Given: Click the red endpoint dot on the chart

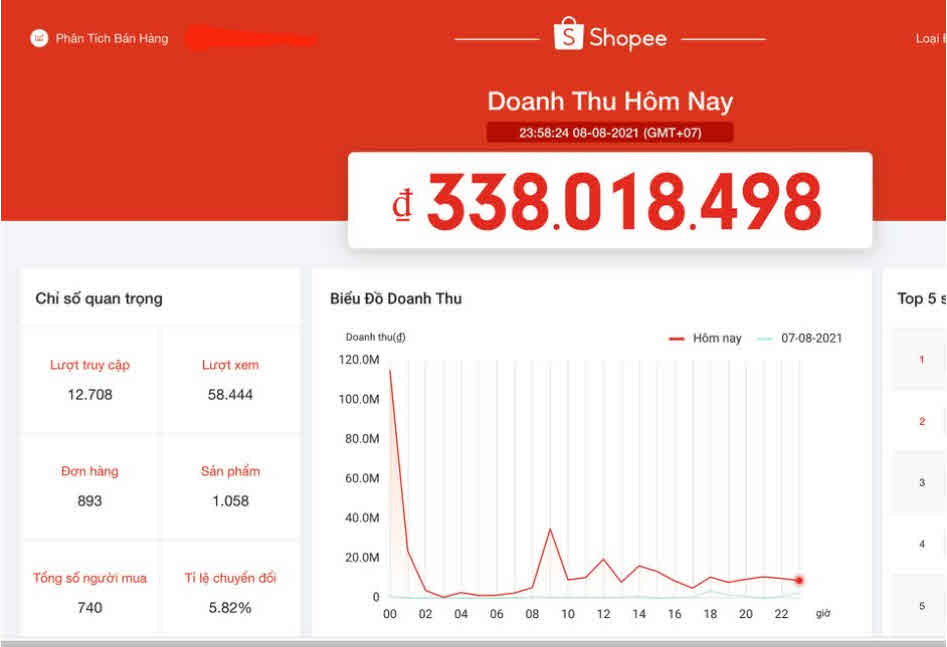Looking at the screenshot, I should pyautogui.click(x=799, y=580).
